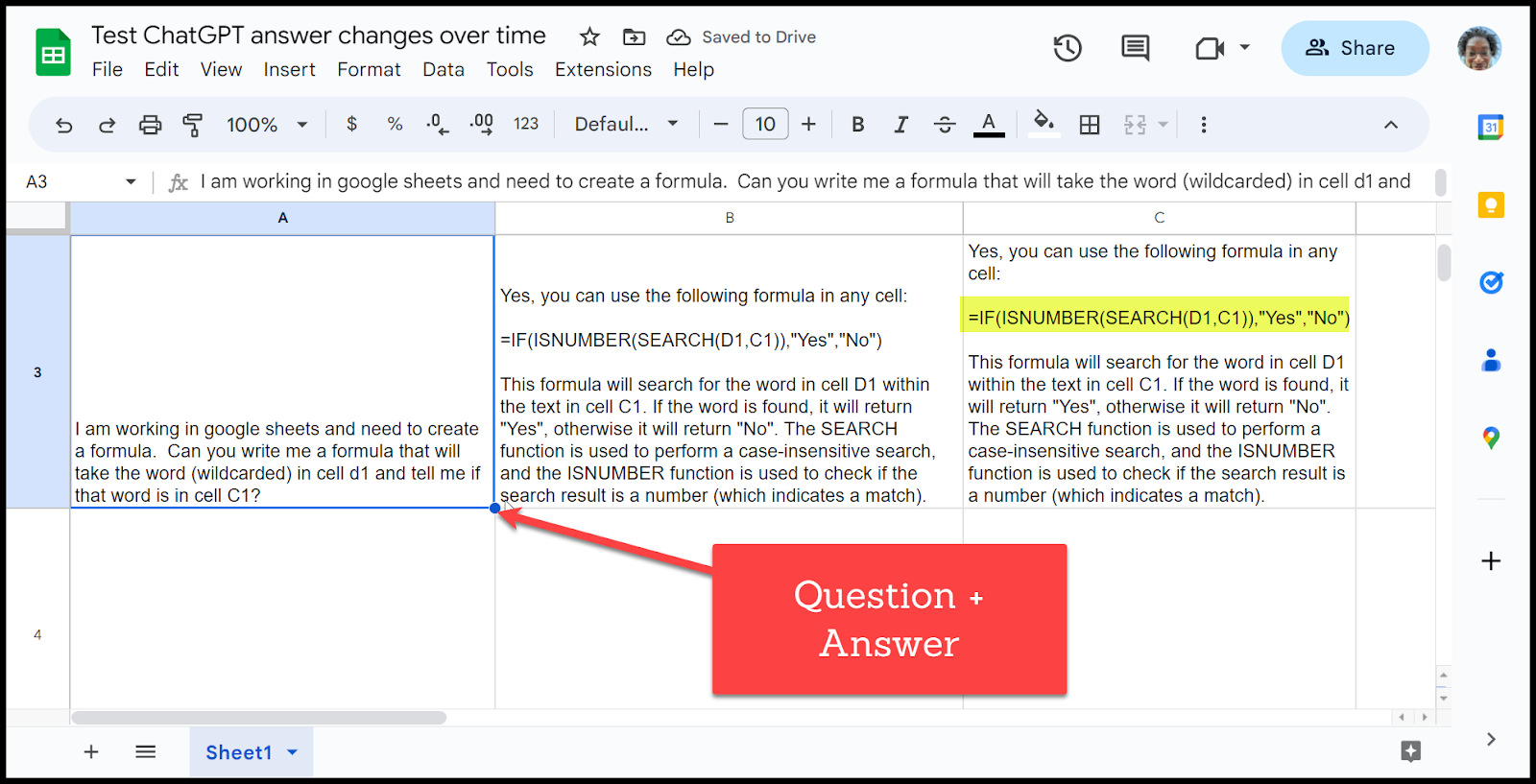The image size is (1536, 784).
Task: Add a new sheet with plus button
Action: tap(91, 752)
